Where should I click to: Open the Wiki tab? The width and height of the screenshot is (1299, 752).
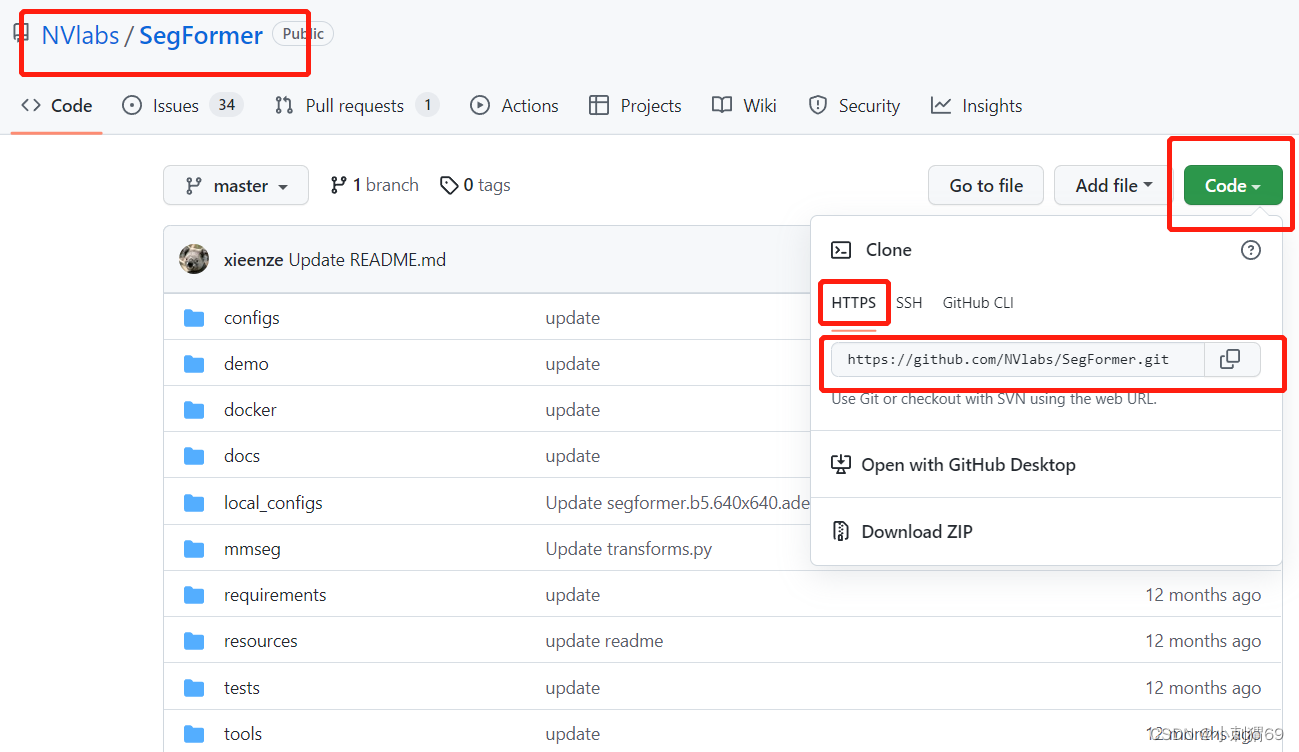pos(745,106)
